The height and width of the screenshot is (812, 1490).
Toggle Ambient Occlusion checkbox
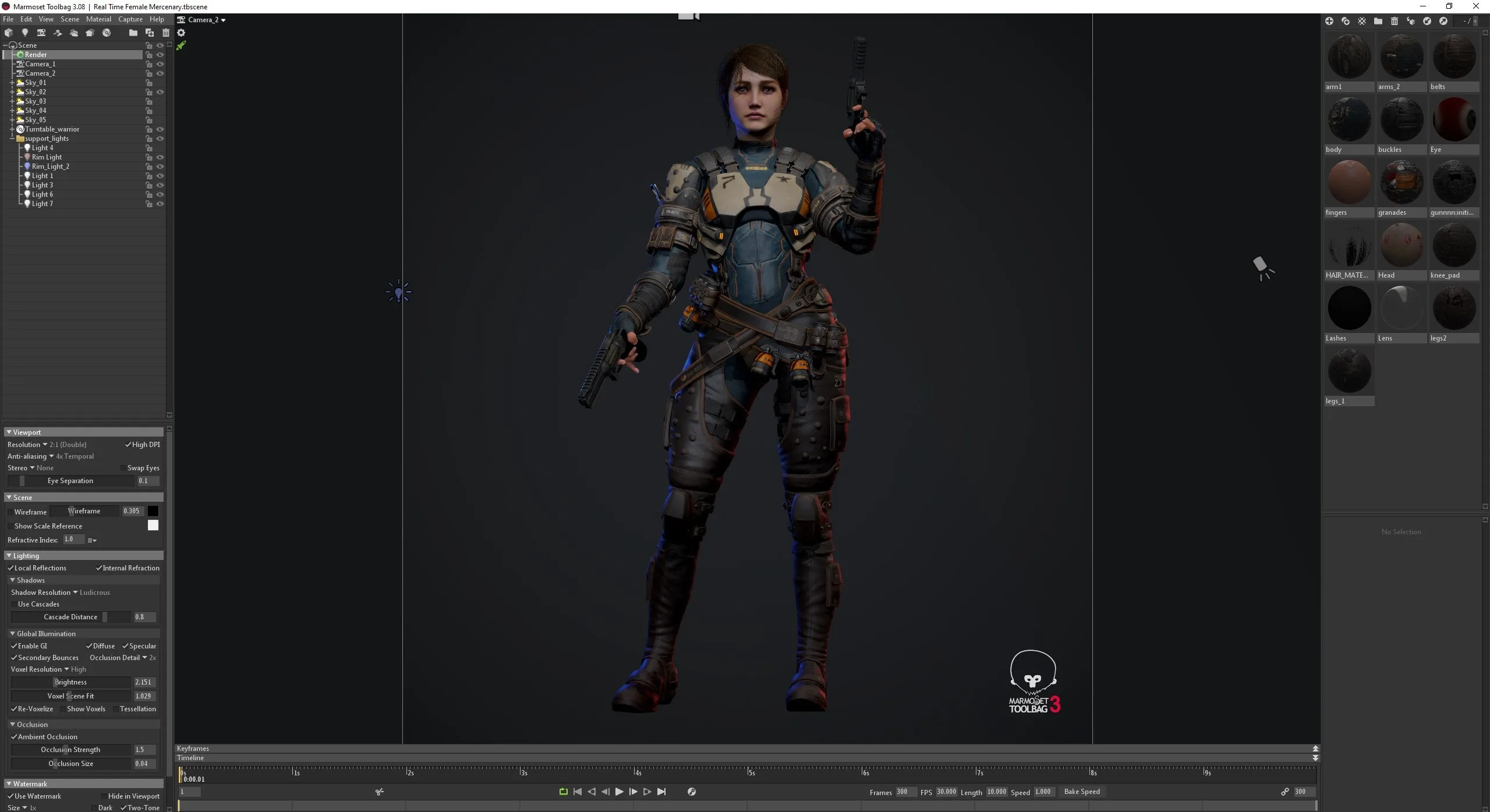[14, 737]
